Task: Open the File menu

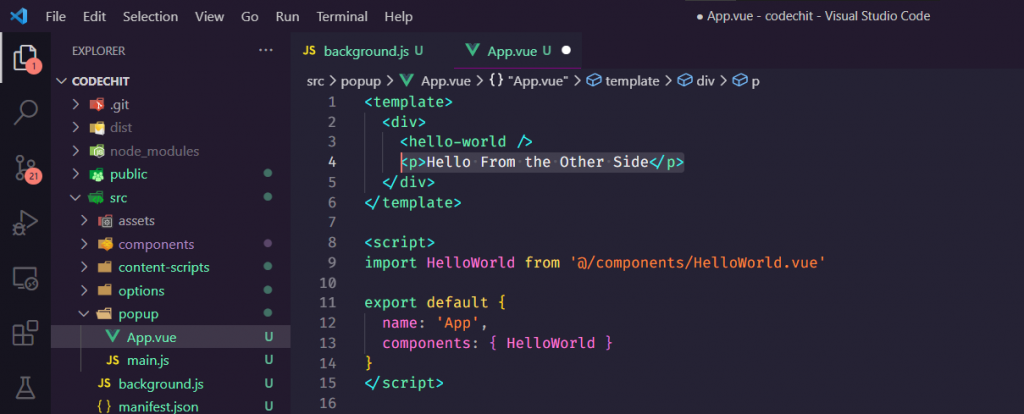Action: pos(56,16)
